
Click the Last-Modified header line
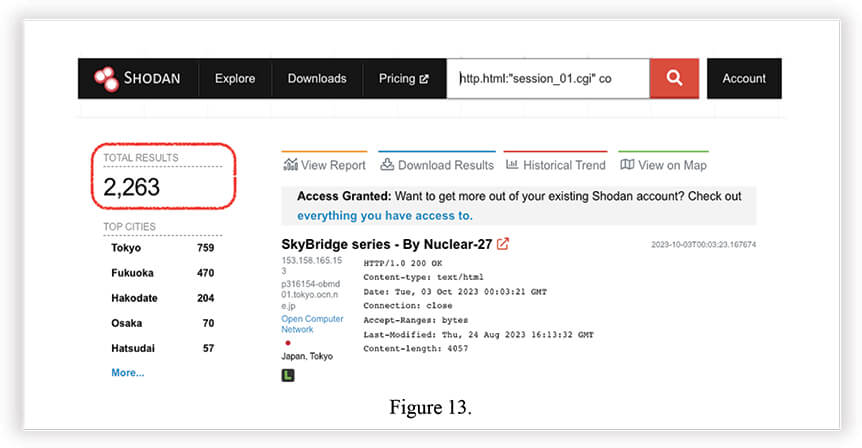click(478, 334)
